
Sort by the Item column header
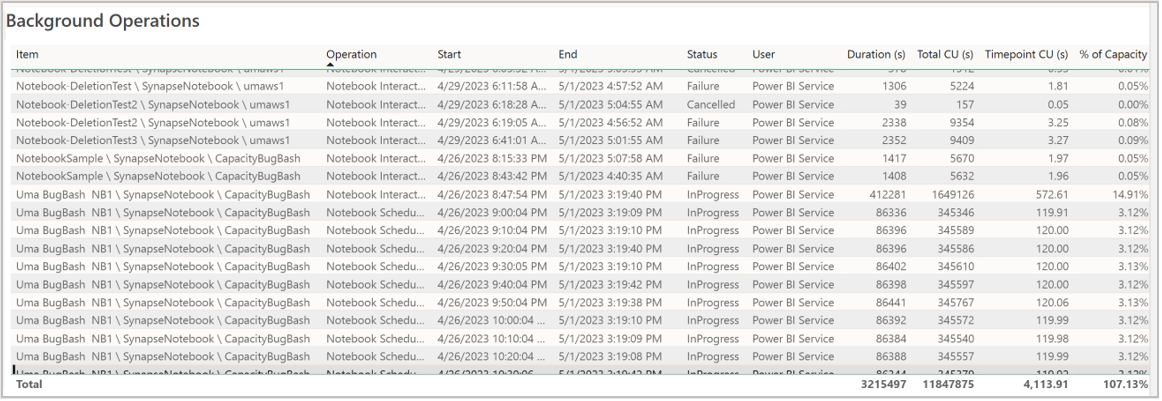27,54
